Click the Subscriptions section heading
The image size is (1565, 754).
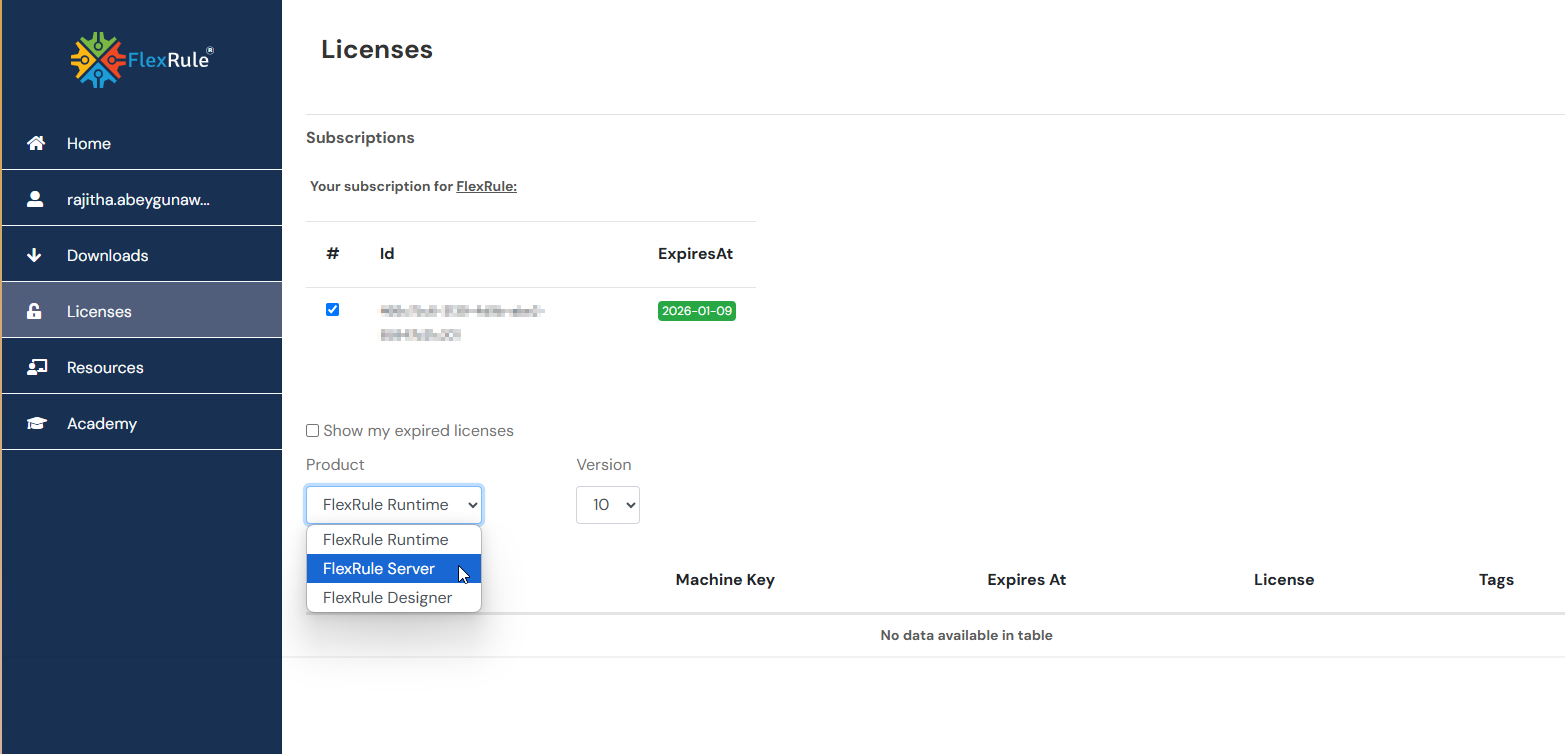(x=360, y=138)
